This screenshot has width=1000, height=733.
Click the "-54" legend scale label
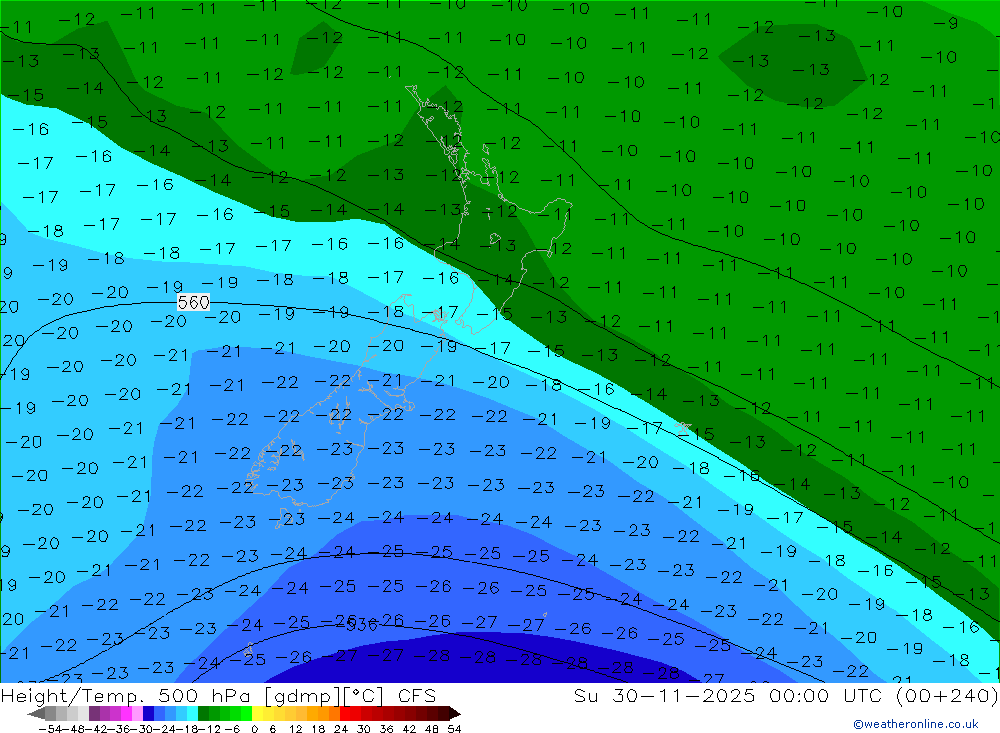(x=50, y=729)
